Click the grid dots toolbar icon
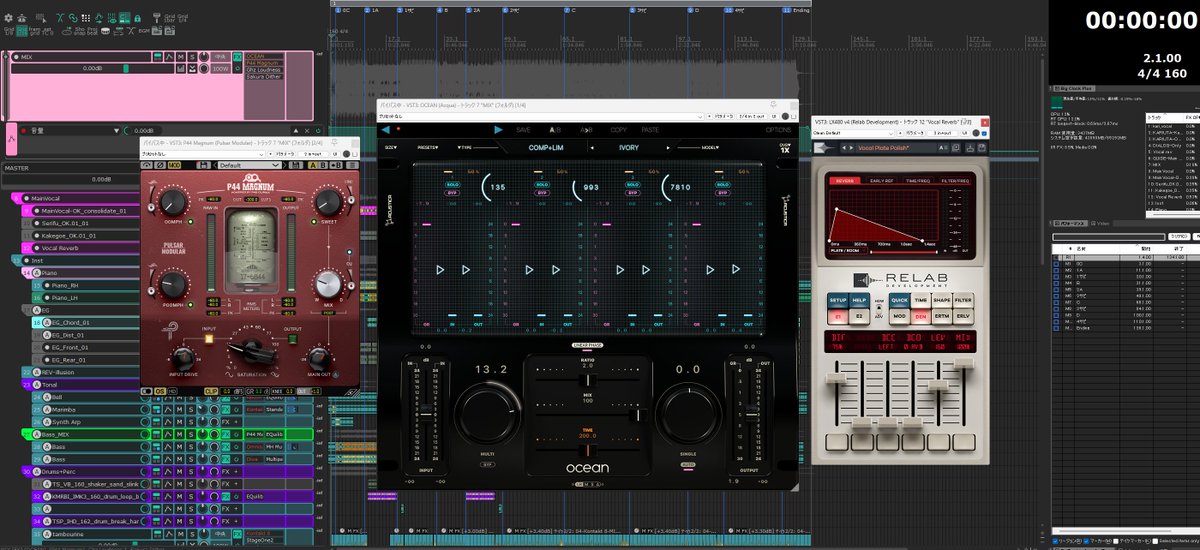This screenshot has height=550, width=1200. [86, 18]
